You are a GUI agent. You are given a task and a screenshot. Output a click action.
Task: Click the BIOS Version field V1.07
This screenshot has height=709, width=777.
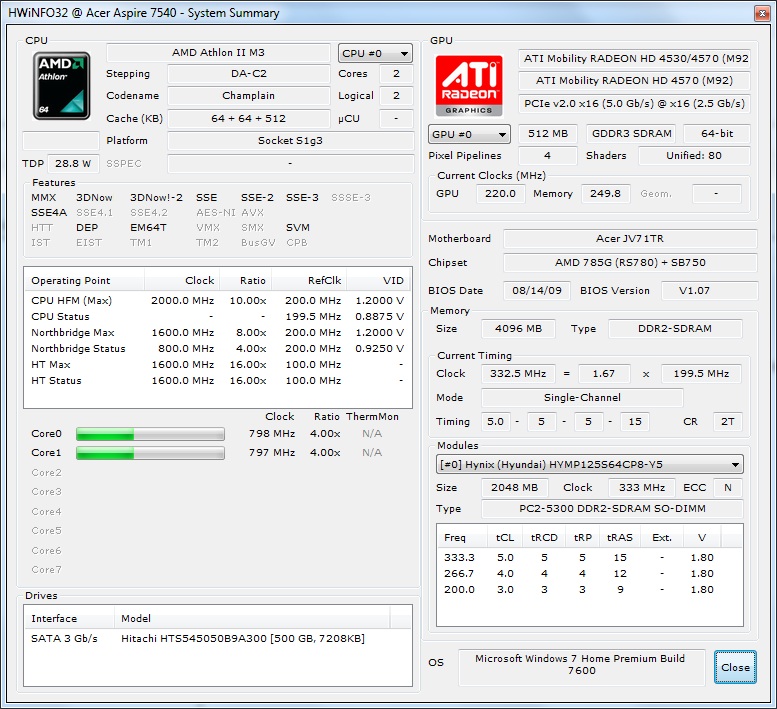tap(709, 291)
